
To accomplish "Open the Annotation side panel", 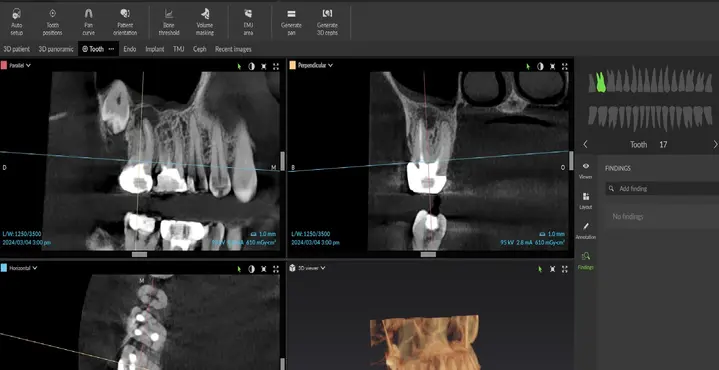I will (586, 231).
